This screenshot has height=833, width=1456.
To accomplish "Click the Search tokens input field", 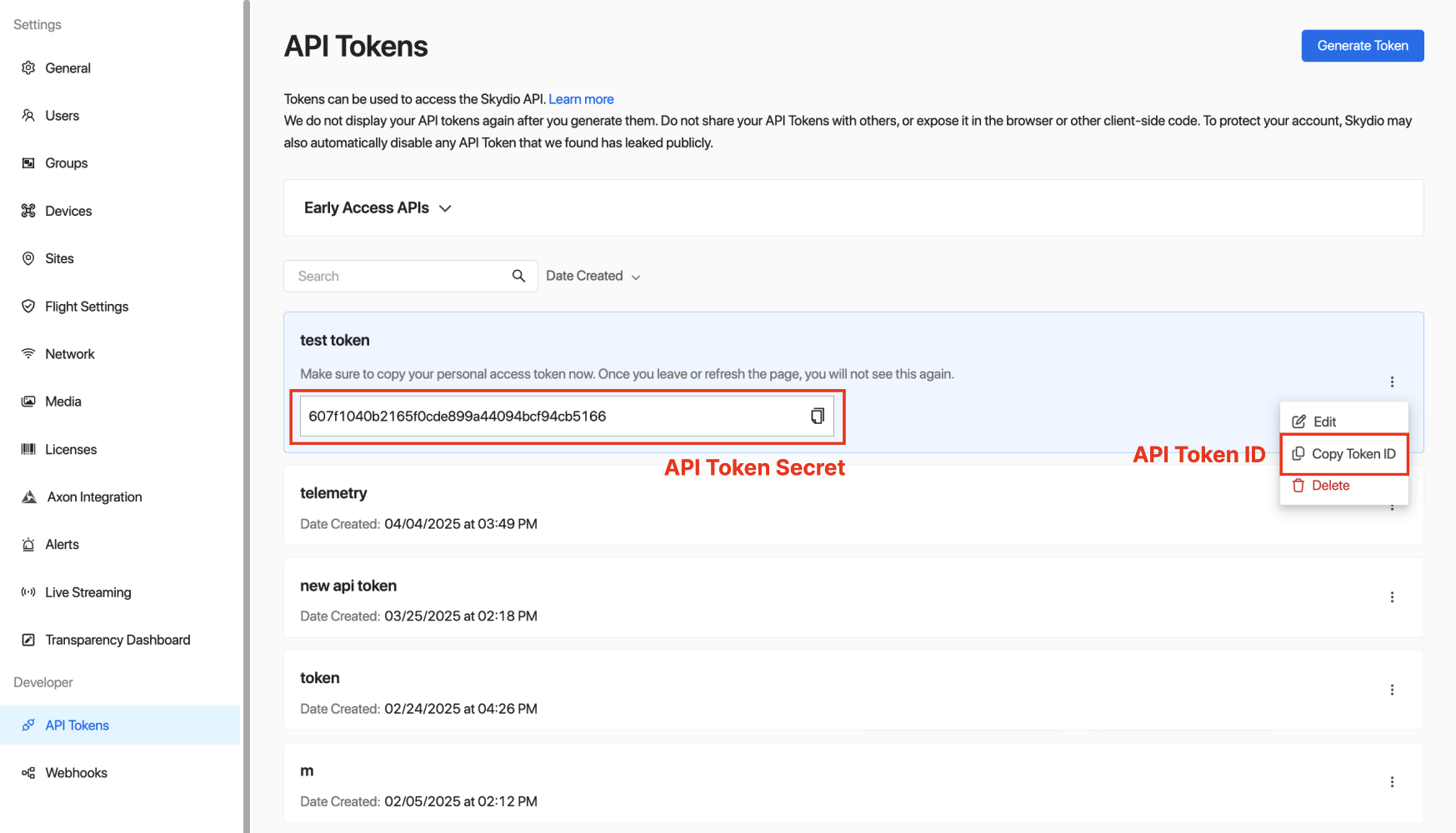I will point(410,276).
